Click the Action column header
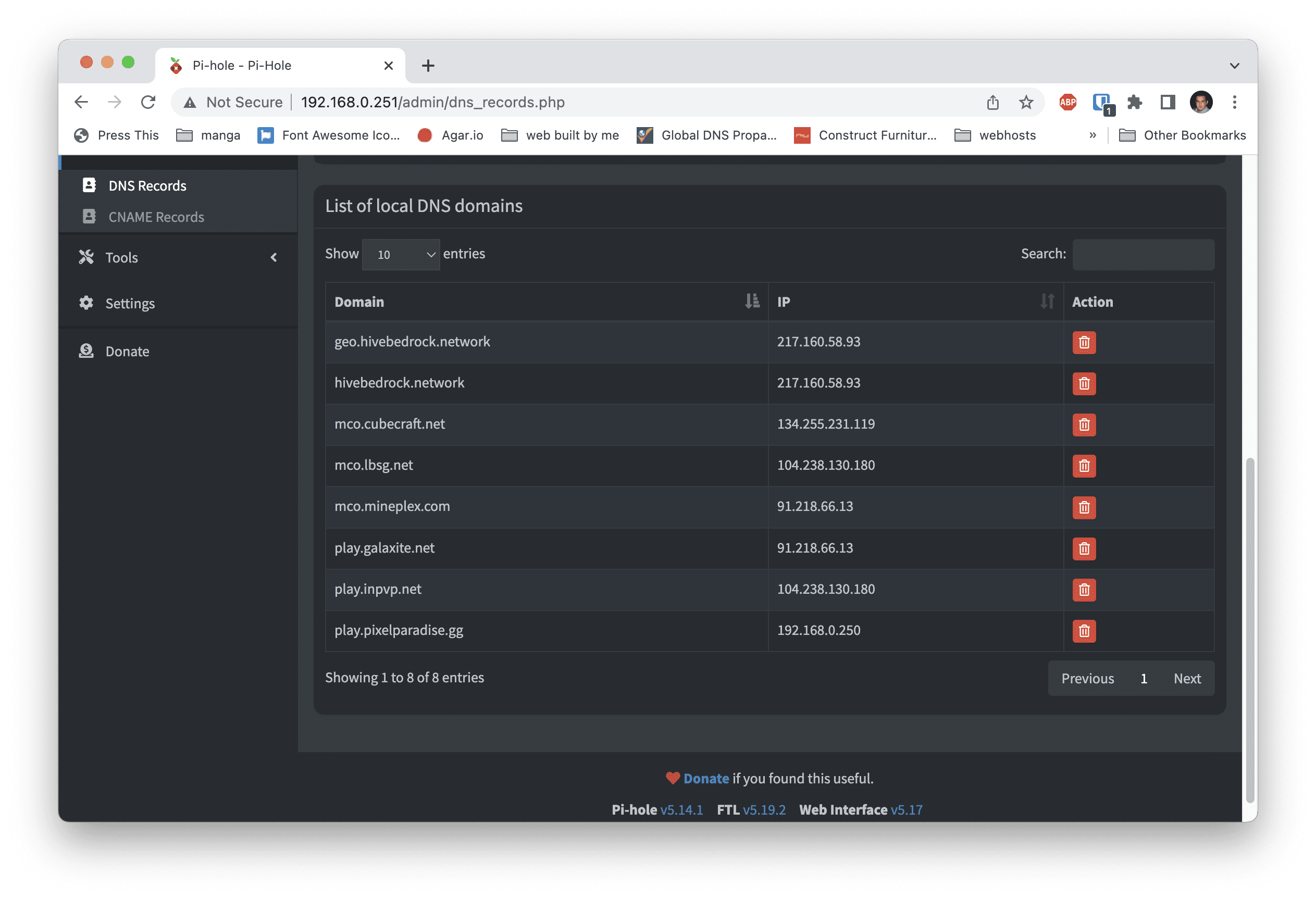The height and width of the screenshot is (899, 1316). [x=1138, y=302]
